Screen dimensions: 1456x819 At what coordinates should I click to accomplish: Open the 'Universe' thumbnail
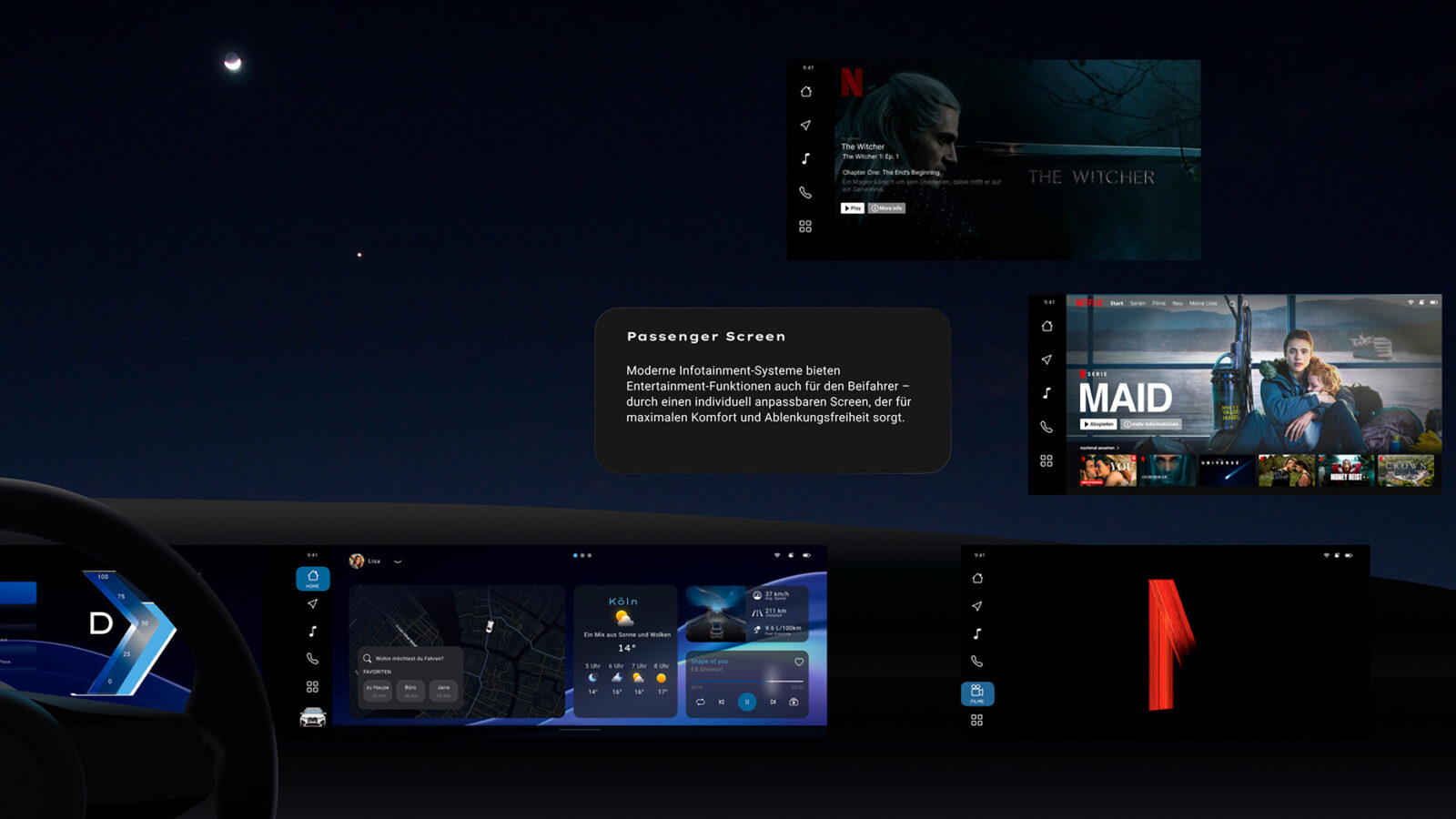[x=1227, y=470]
